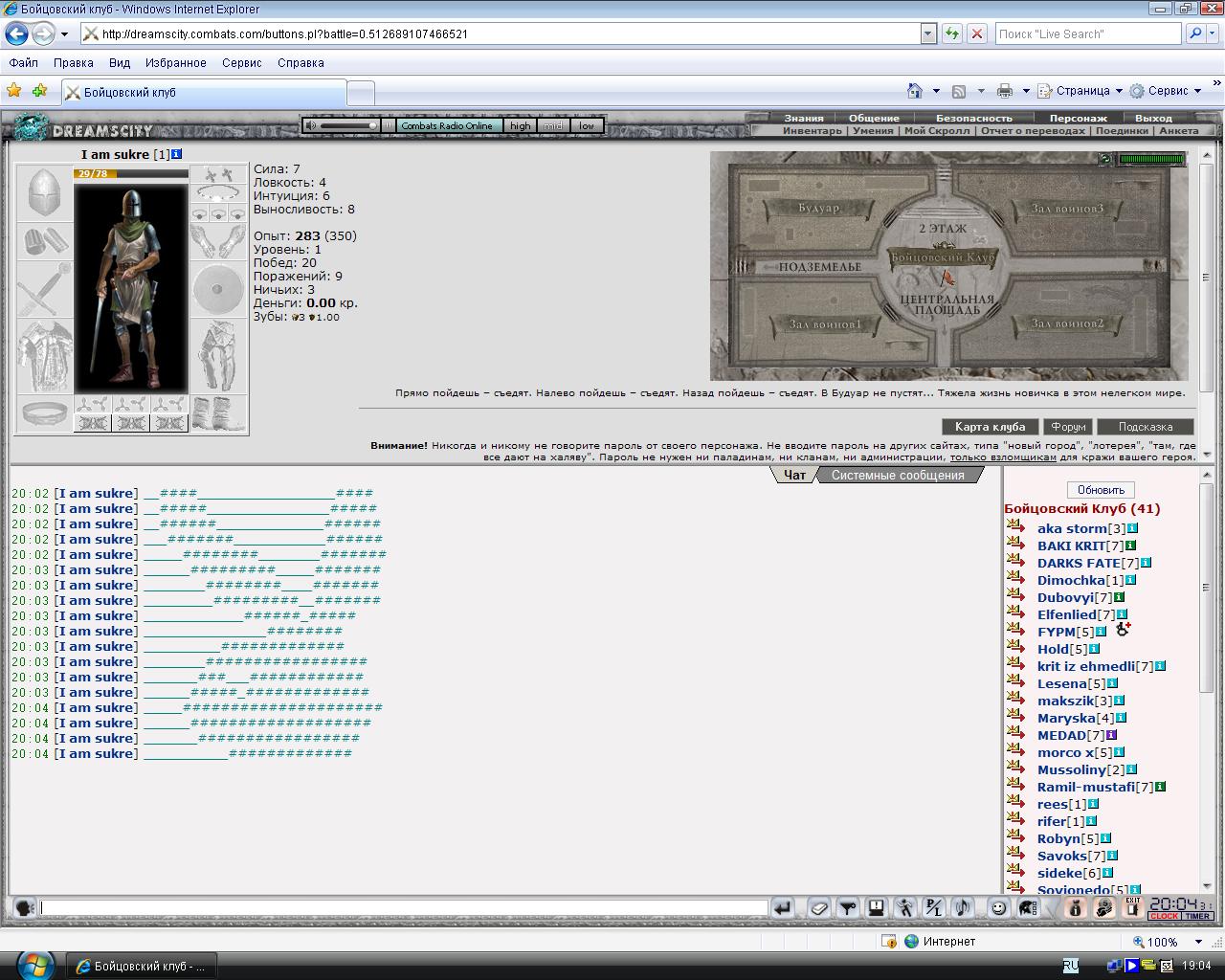Click the eraser clear chat icon
1225x980 pixels.
tap(819, 908)
